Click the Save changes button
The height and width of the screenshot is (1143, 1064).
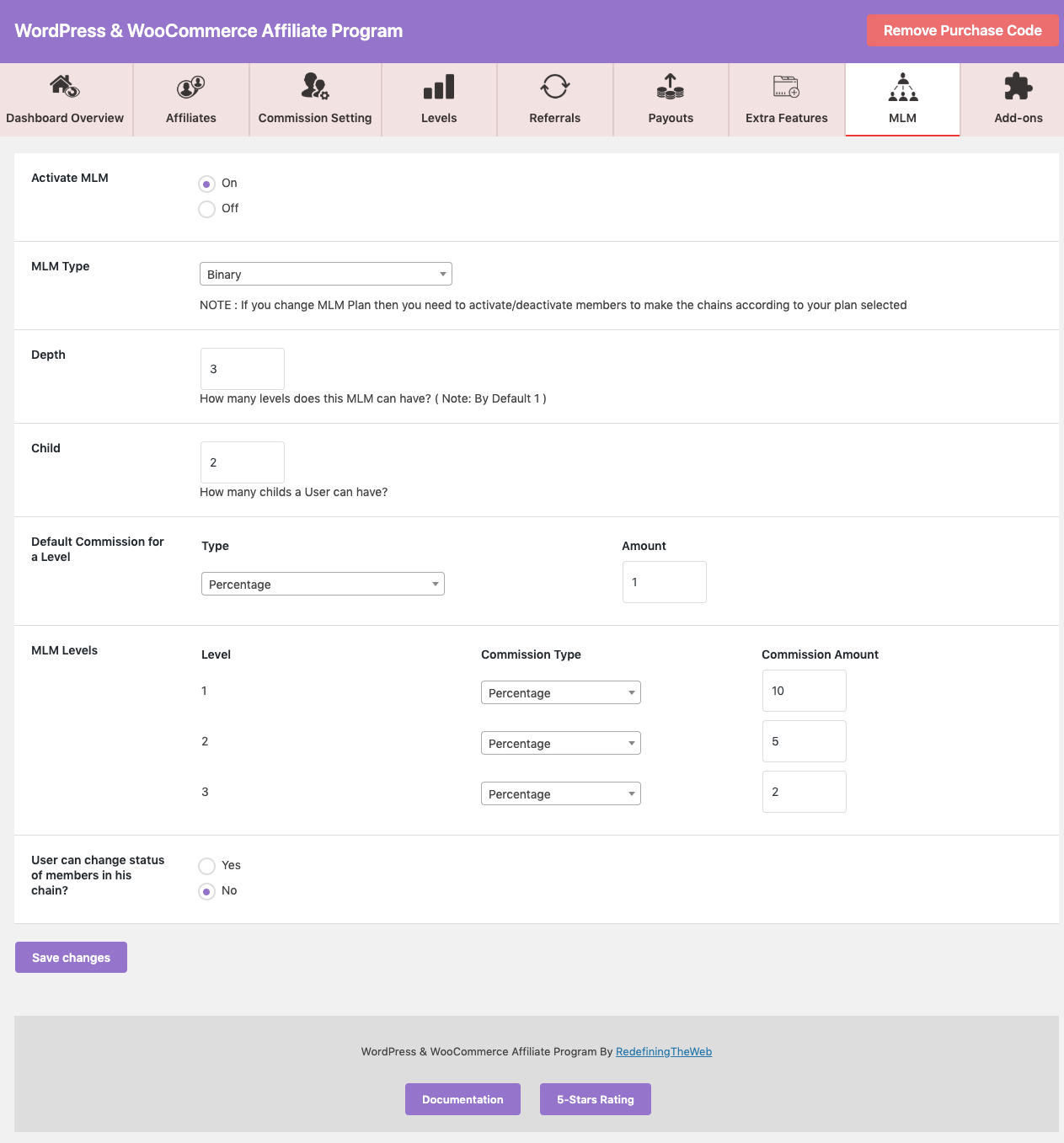(x=71, y=957)
